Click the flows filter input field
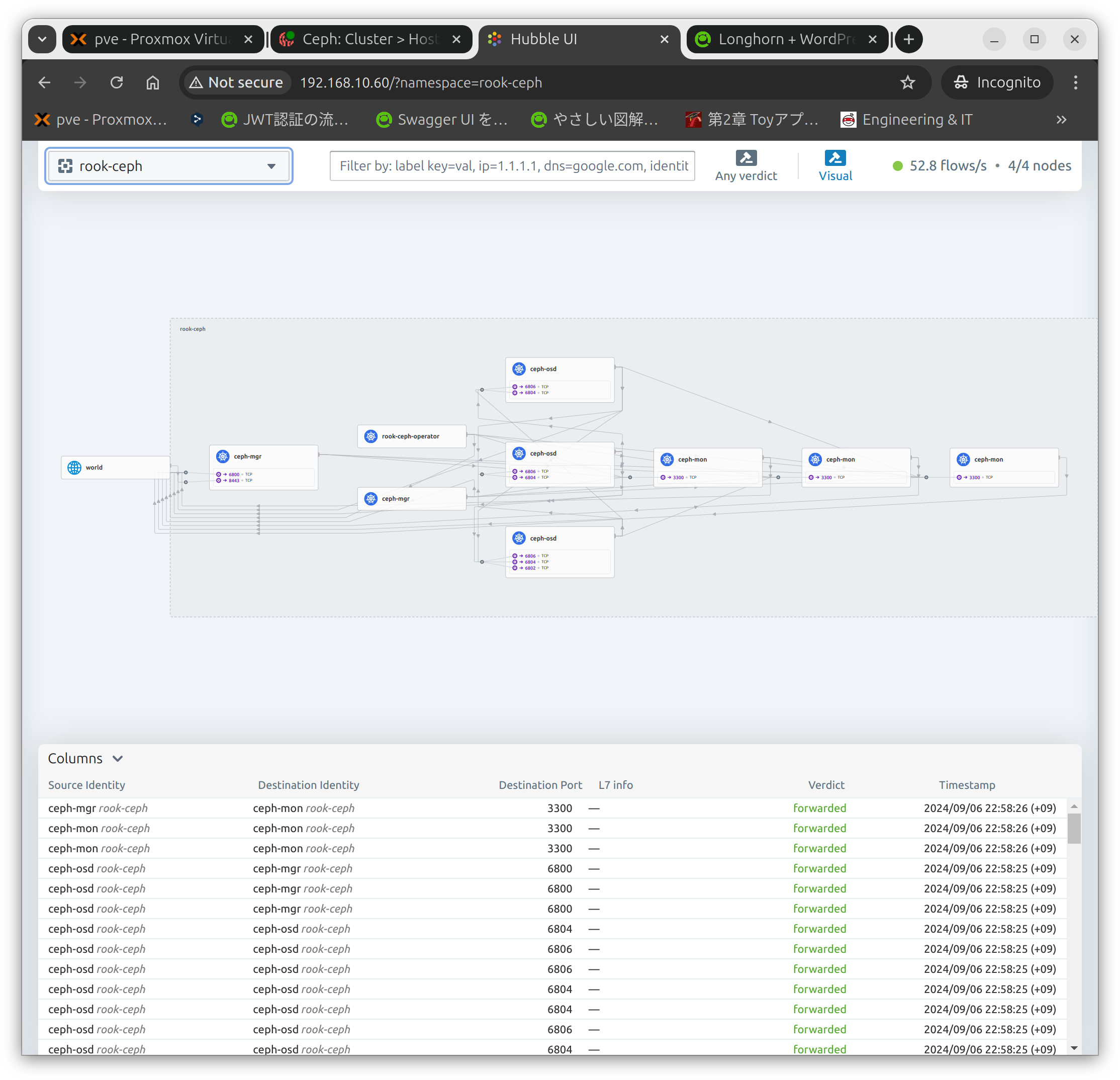The height and width of the screenshot is (1080, 1120). [x=512, y=166]
